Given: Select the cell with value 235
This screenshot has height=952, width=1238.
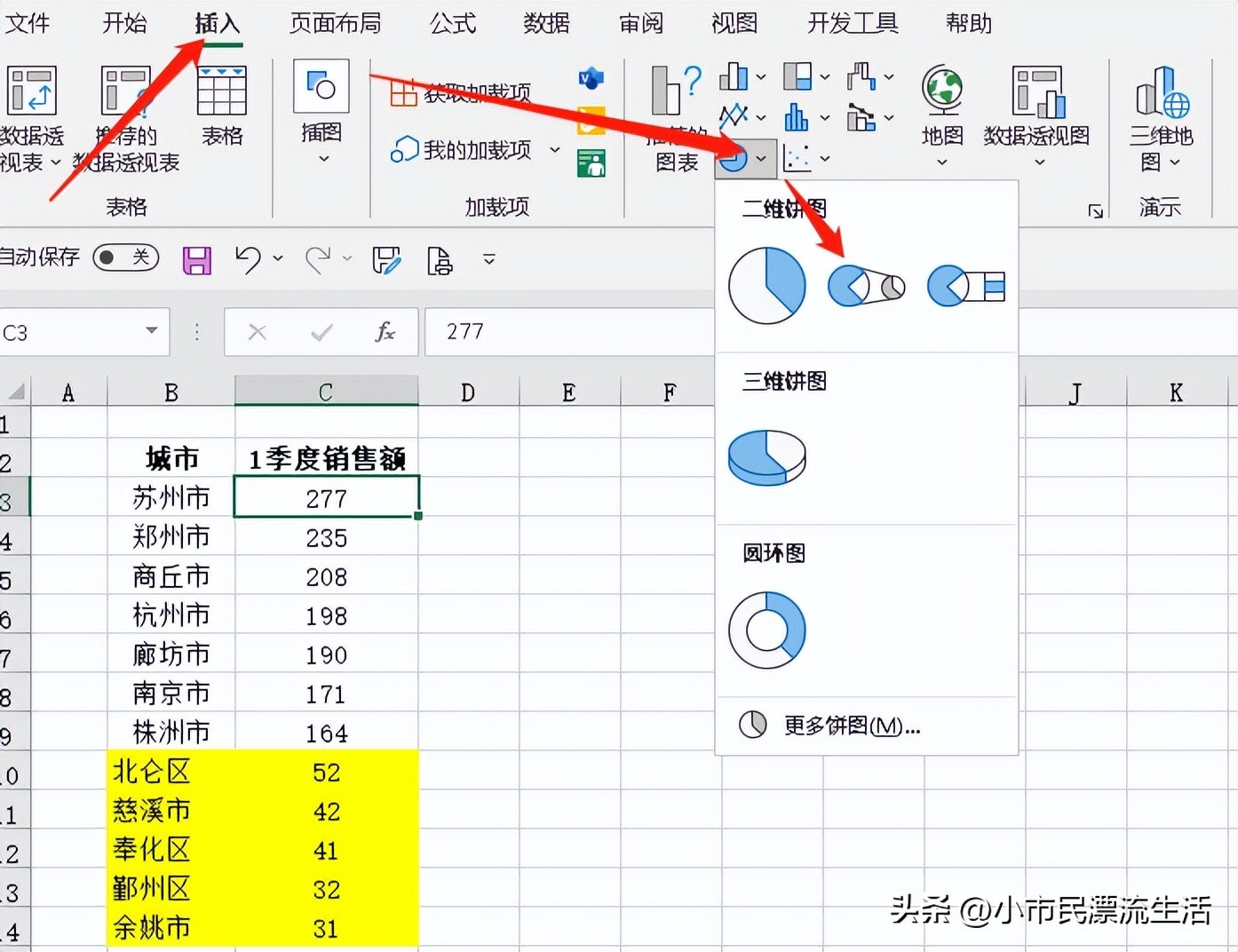Looking at the screenshot, I should pos(327,537).
